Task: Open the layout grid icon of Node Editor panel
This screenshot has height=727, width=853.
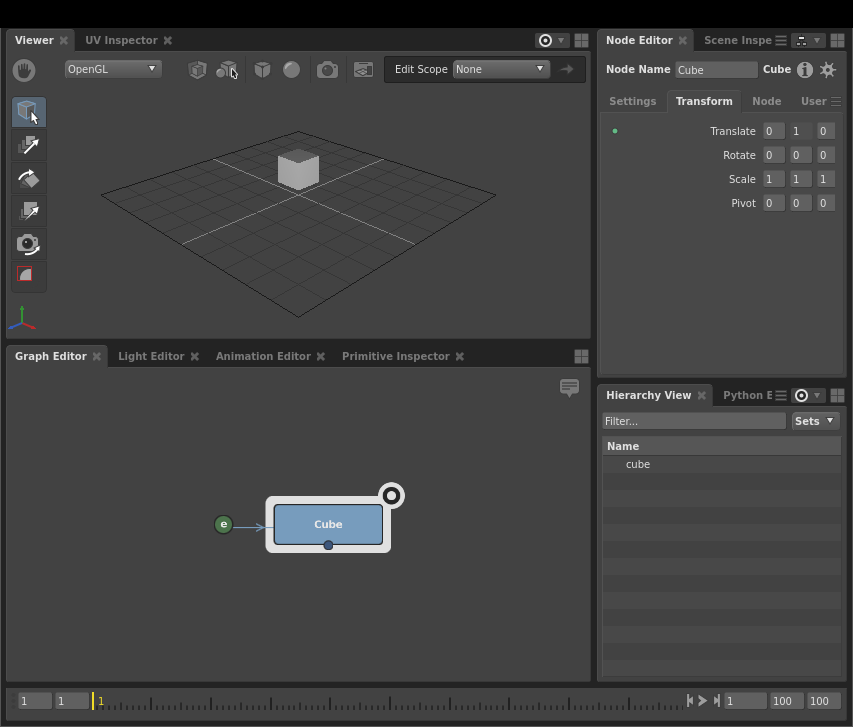Action: click(838, 40)
